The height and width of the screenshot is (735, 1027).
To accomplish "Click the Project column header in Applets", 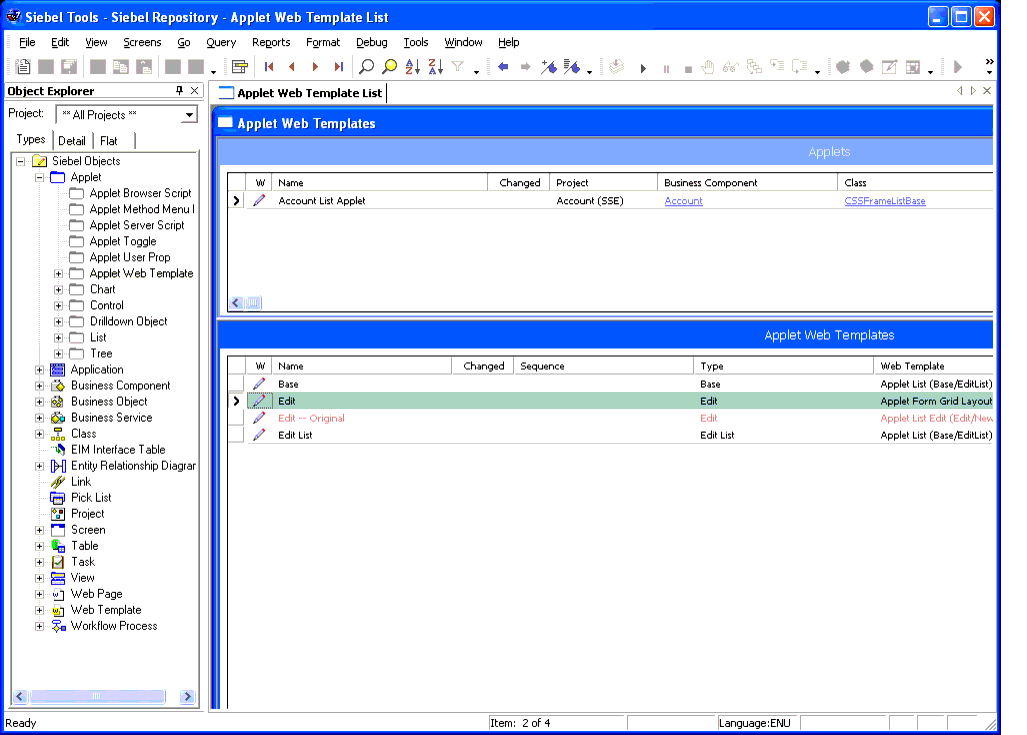I will 603,183.
